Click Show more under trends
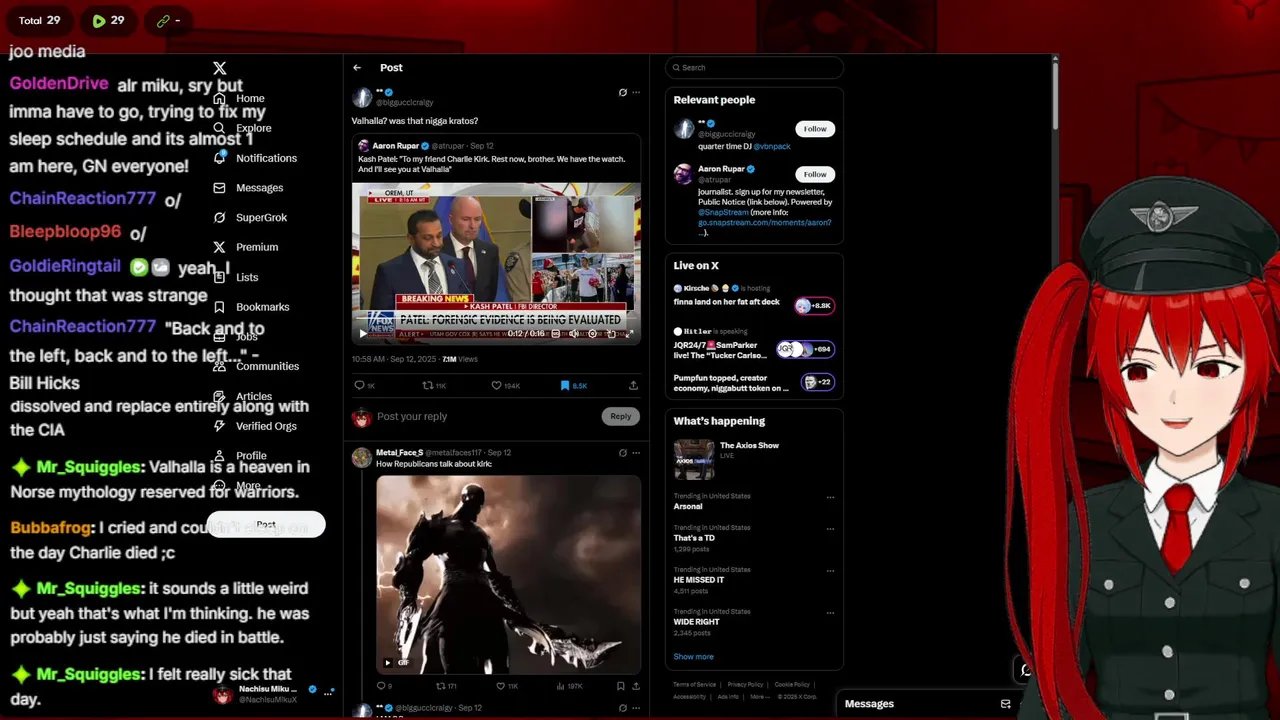1280x720 pixels. pyautogui.click(x=693, y=657)
